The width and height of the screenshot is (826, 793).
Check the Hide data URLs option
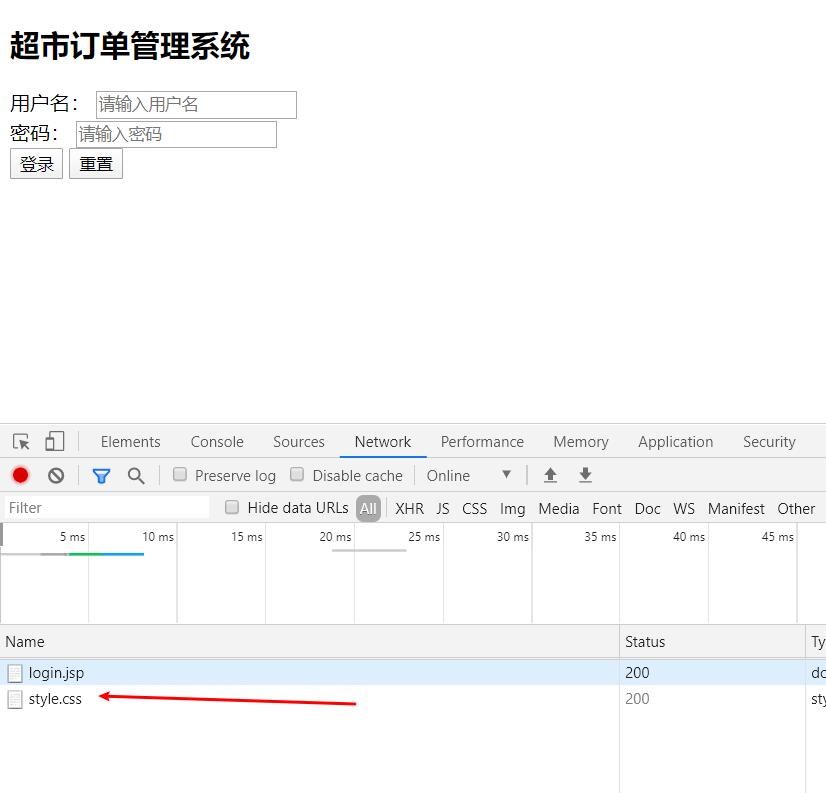click(232, 507)
